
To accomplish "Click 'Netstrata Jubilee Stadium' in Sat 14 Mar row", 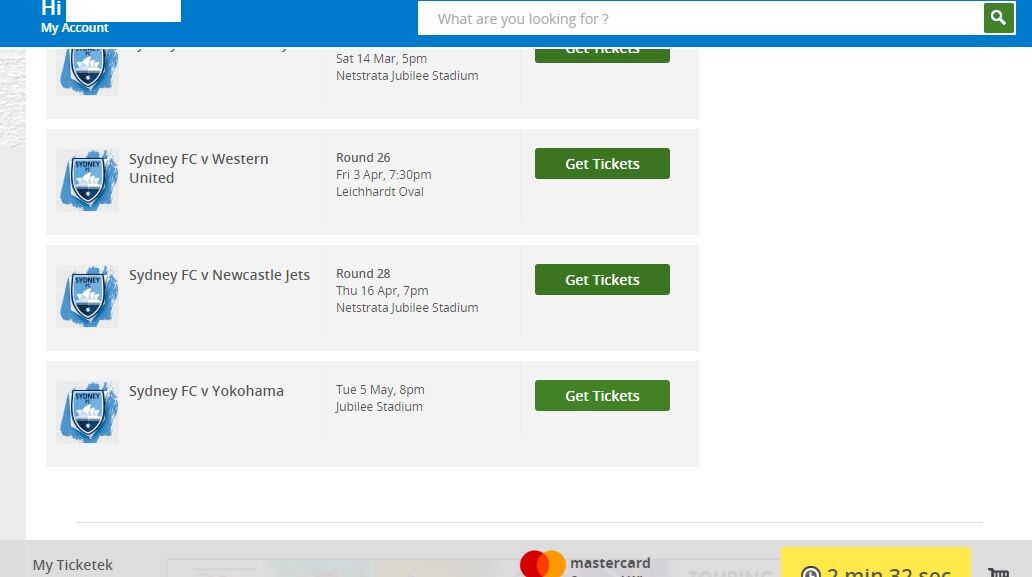I will [407, 76].
